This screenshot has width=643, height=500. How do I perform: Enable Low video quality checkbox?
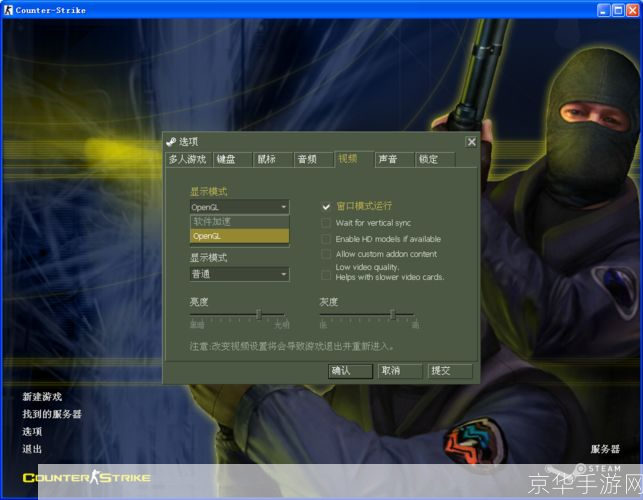click(326, 275)
